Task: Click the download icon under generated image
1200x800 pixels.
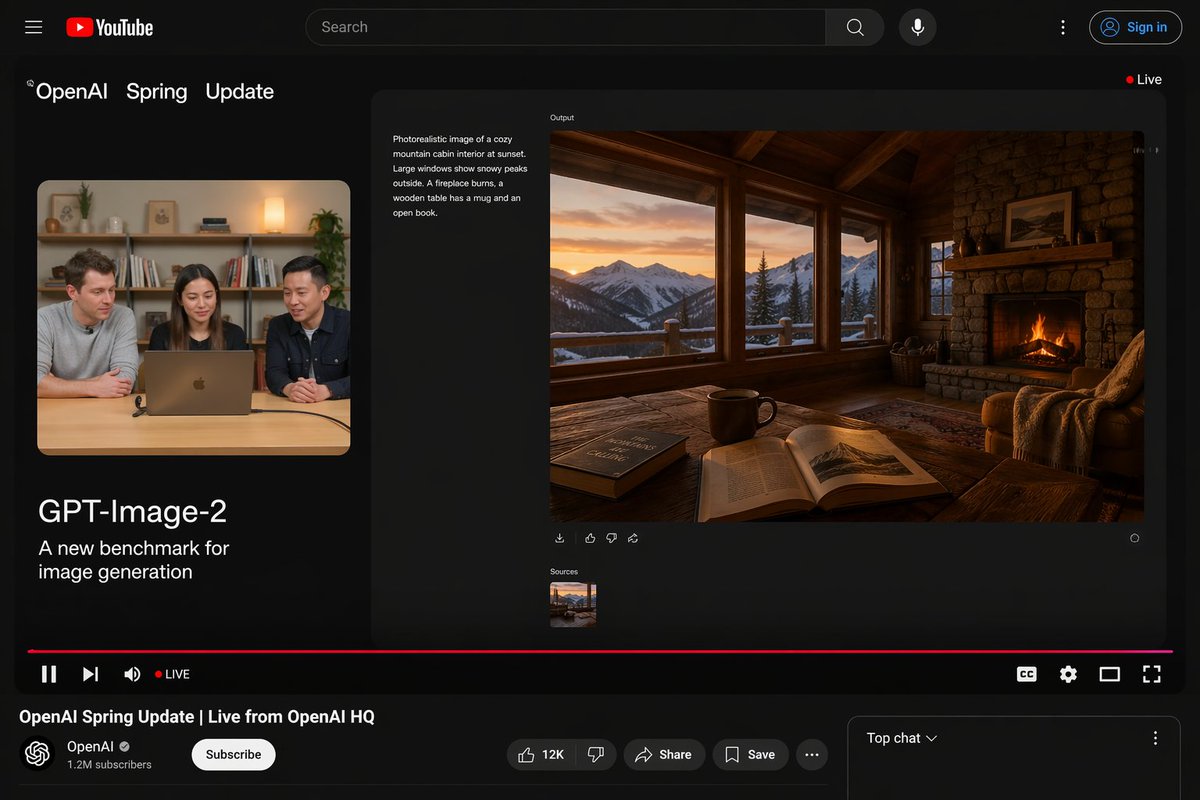Action: (x=560, y=538)
